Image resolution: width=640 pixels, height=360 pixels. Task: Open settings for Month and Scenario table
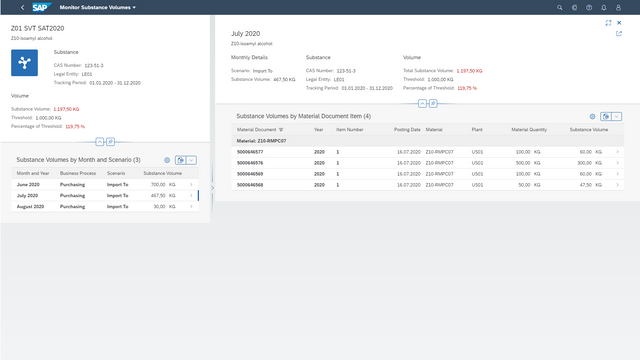[167, 160]
